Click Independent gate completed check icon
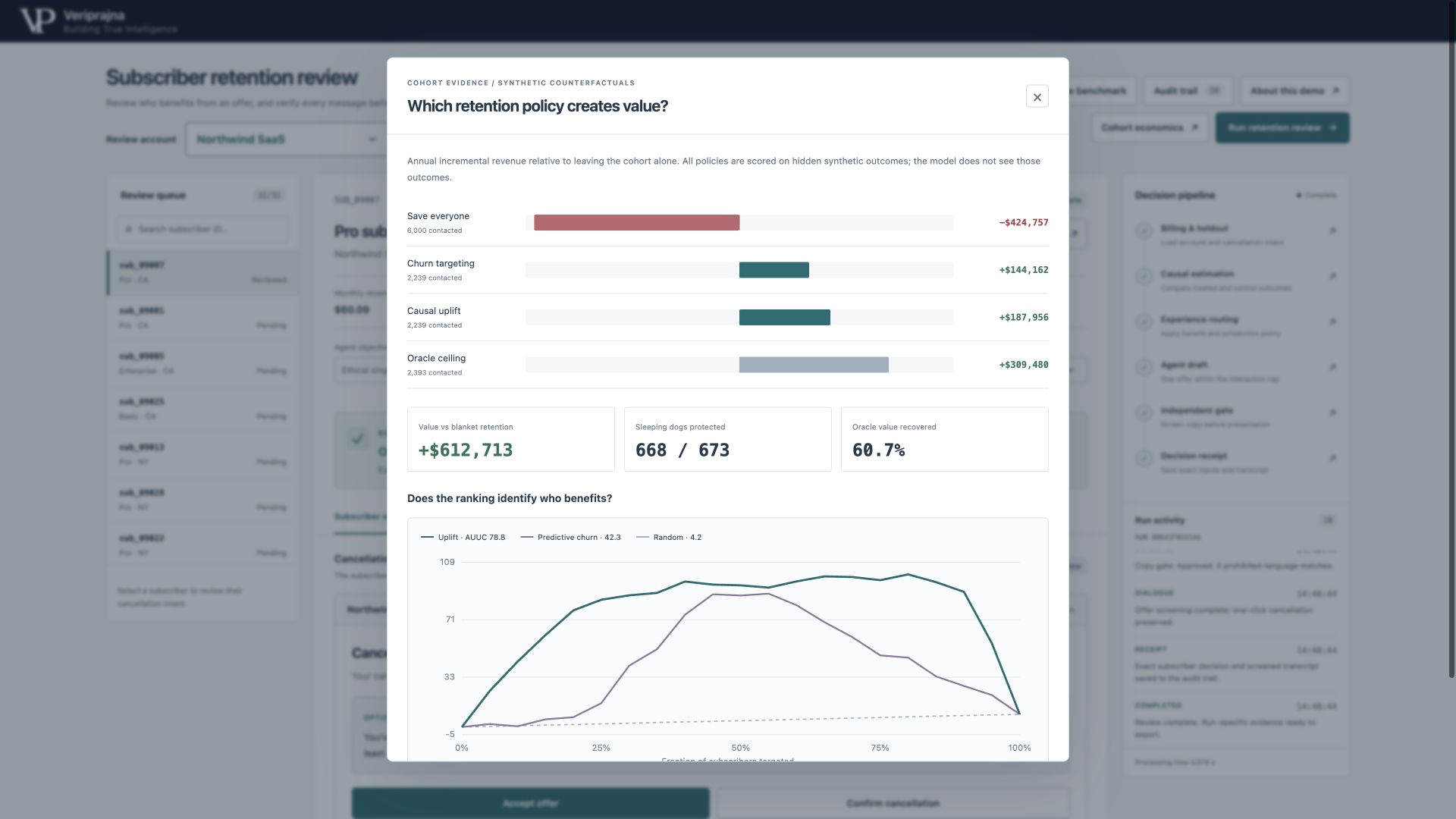The width and height of the screenshot is (1456, 819). click(x=1144, y=413)
